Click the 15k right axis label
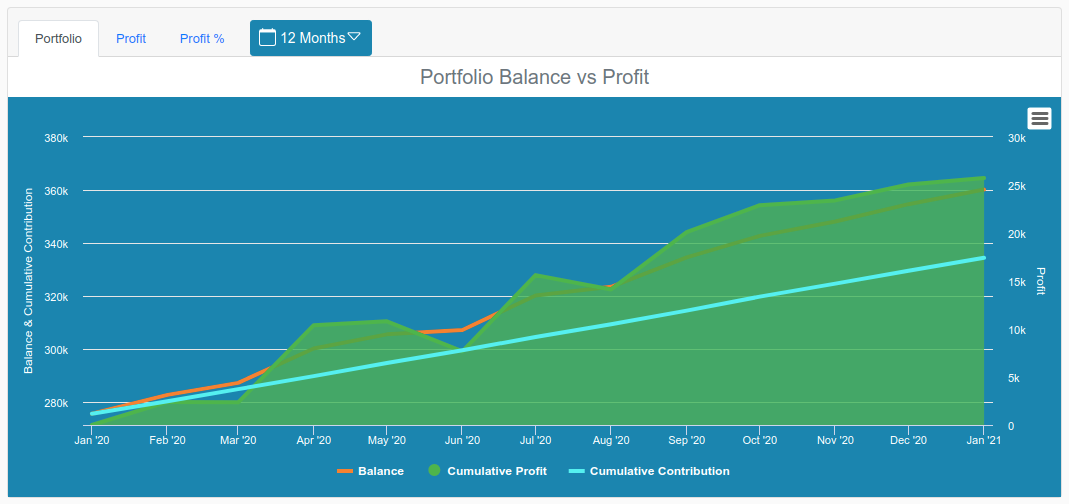This screenshot has height=504, width=1069. tap(1017, 282)
